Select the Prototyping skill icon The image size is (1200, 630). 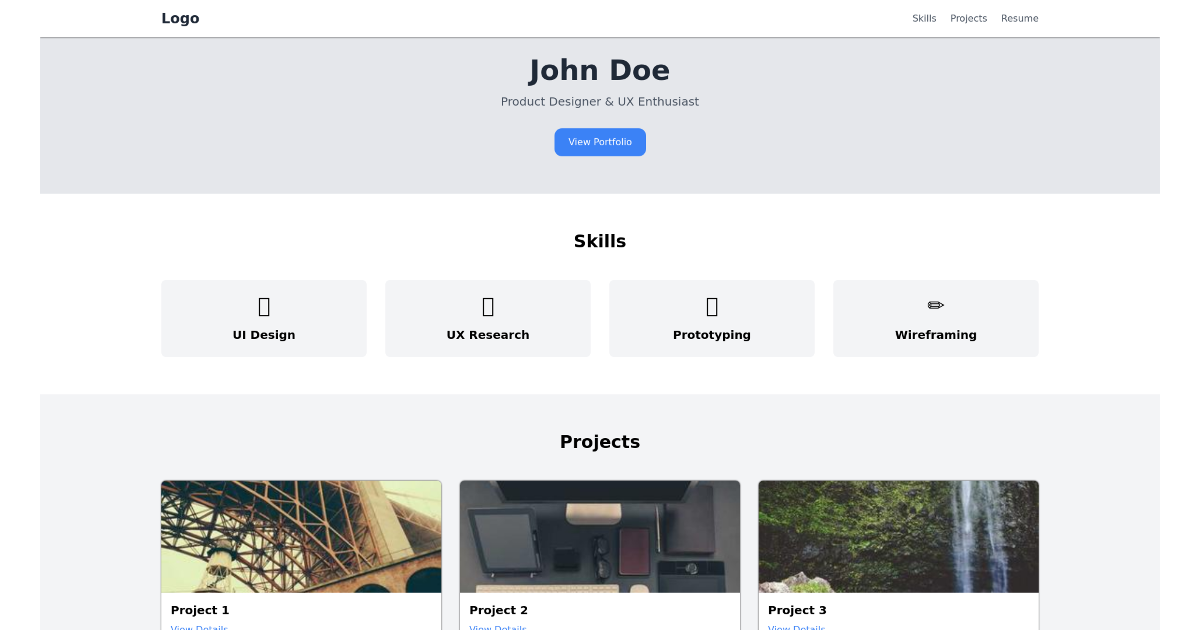point(711,305)
